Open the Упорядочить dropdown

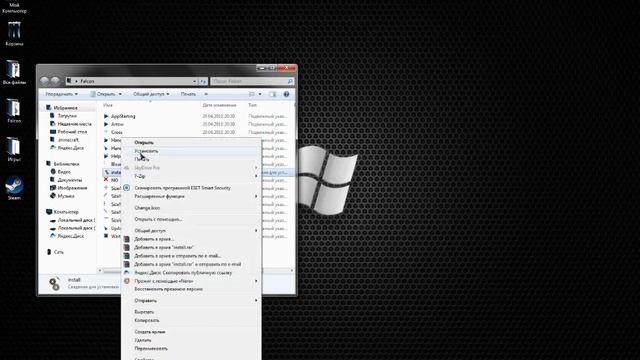tap(61, 94)
